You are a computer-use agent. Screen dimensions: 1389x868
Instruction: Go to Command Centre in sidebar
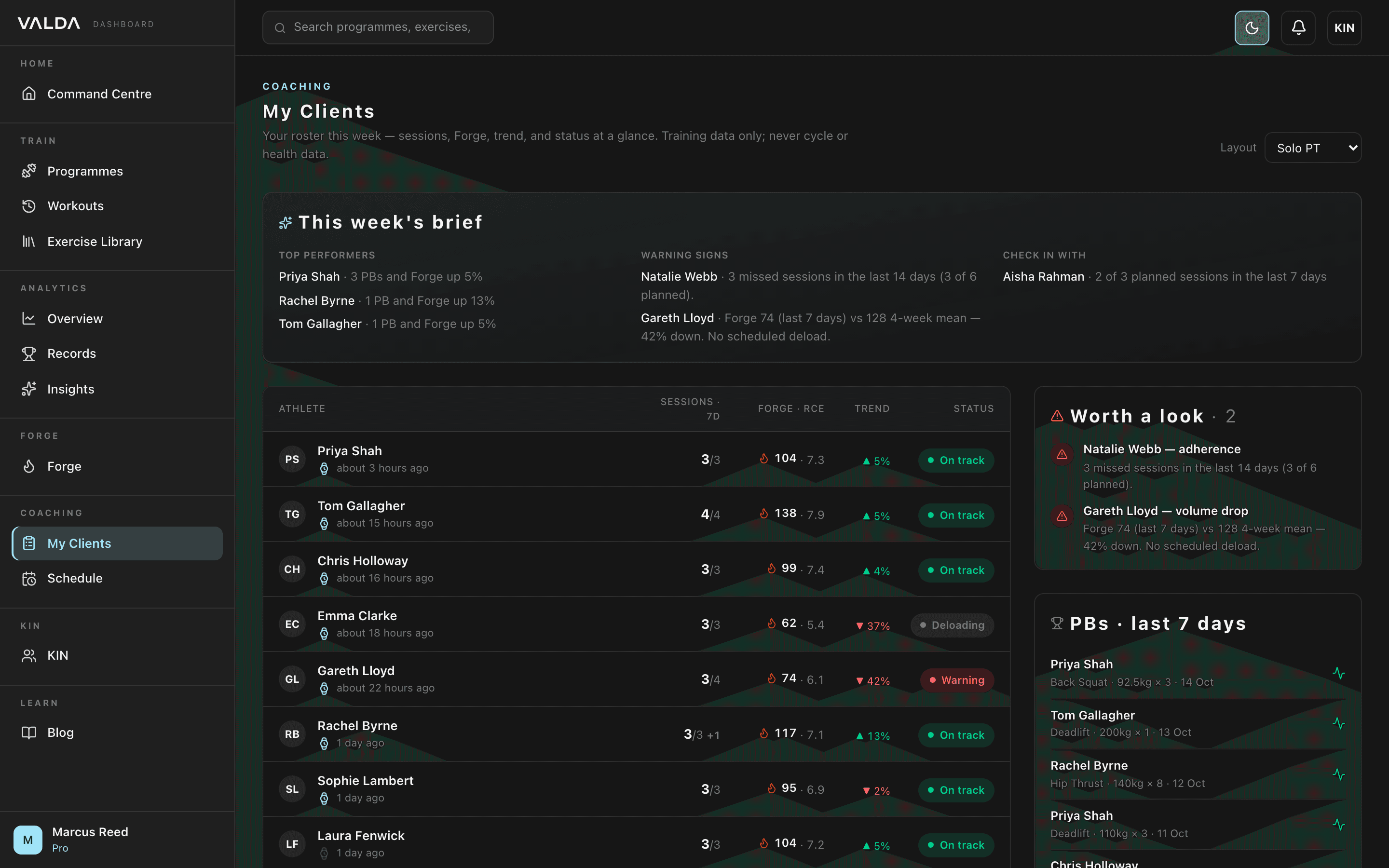[117, 94]
